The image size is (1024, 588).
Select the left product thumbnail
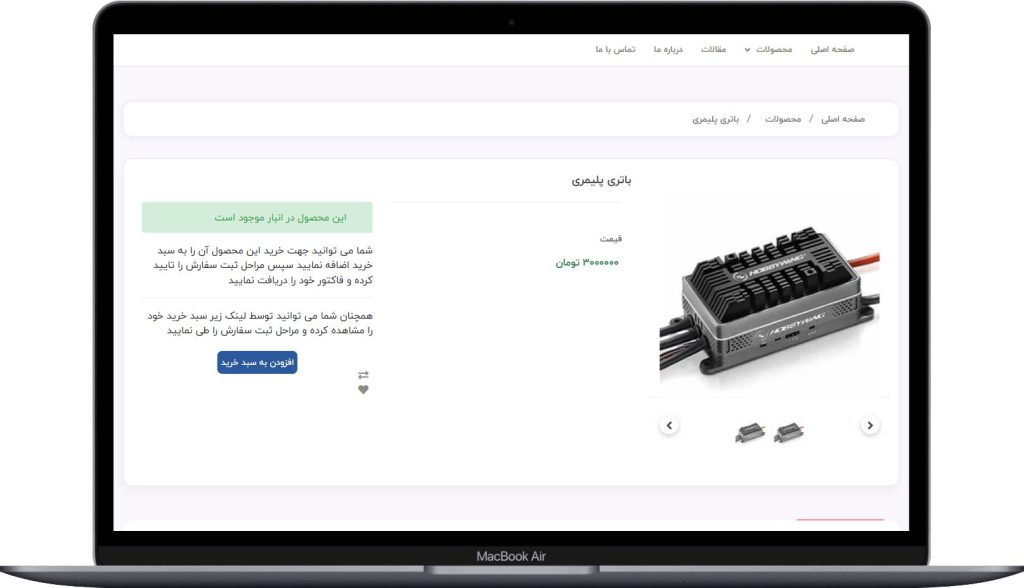pos(750,433)
